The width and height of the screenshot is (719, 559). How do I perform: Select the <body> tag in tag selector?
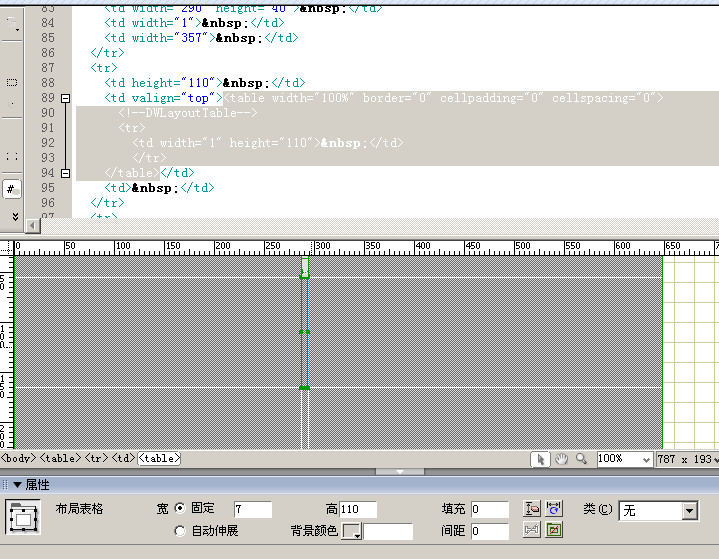coord(18,458)
